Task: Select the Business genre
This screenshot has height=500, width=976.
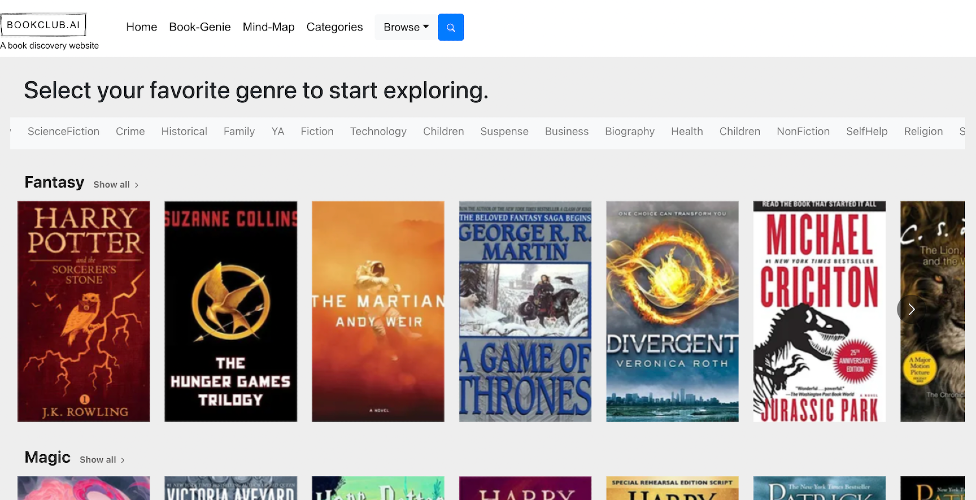Action: [x=566, y=131]
